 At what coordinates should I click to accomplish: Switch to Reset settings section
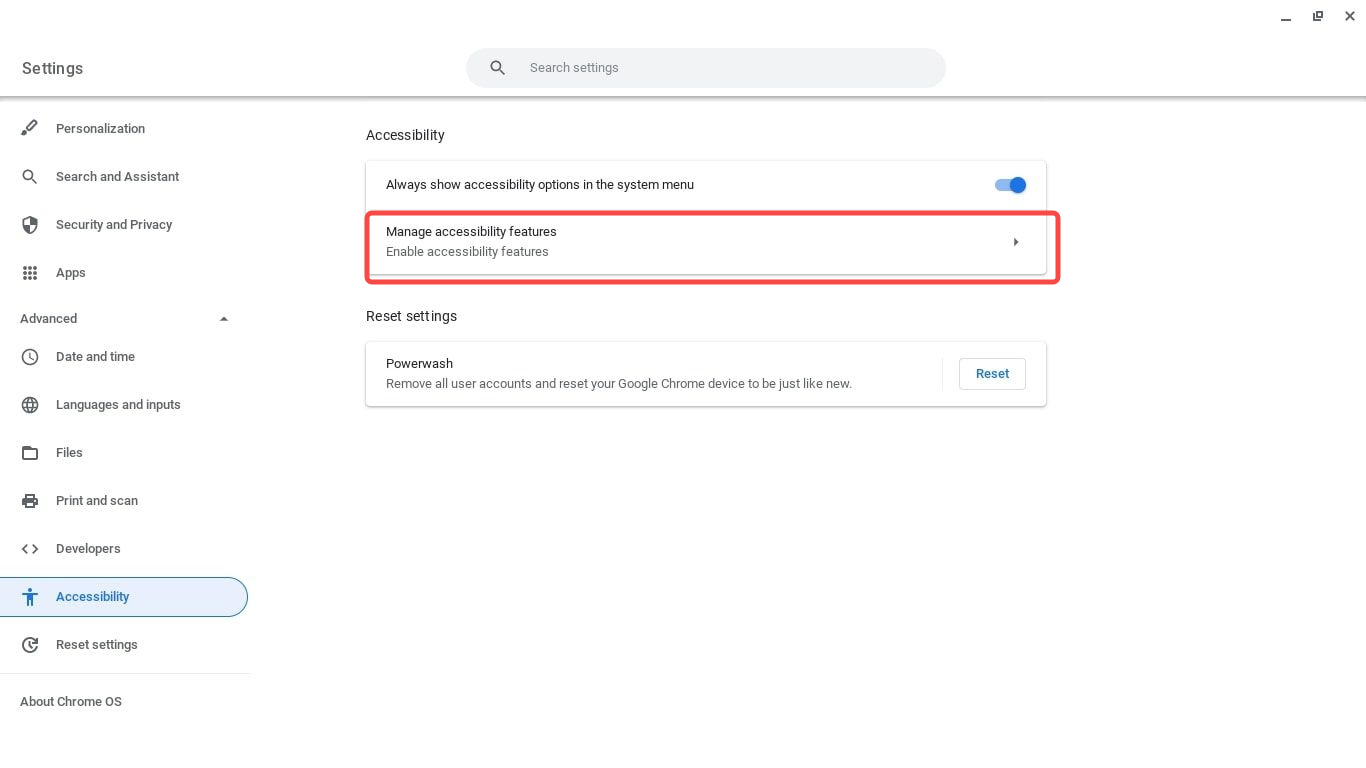96,644
